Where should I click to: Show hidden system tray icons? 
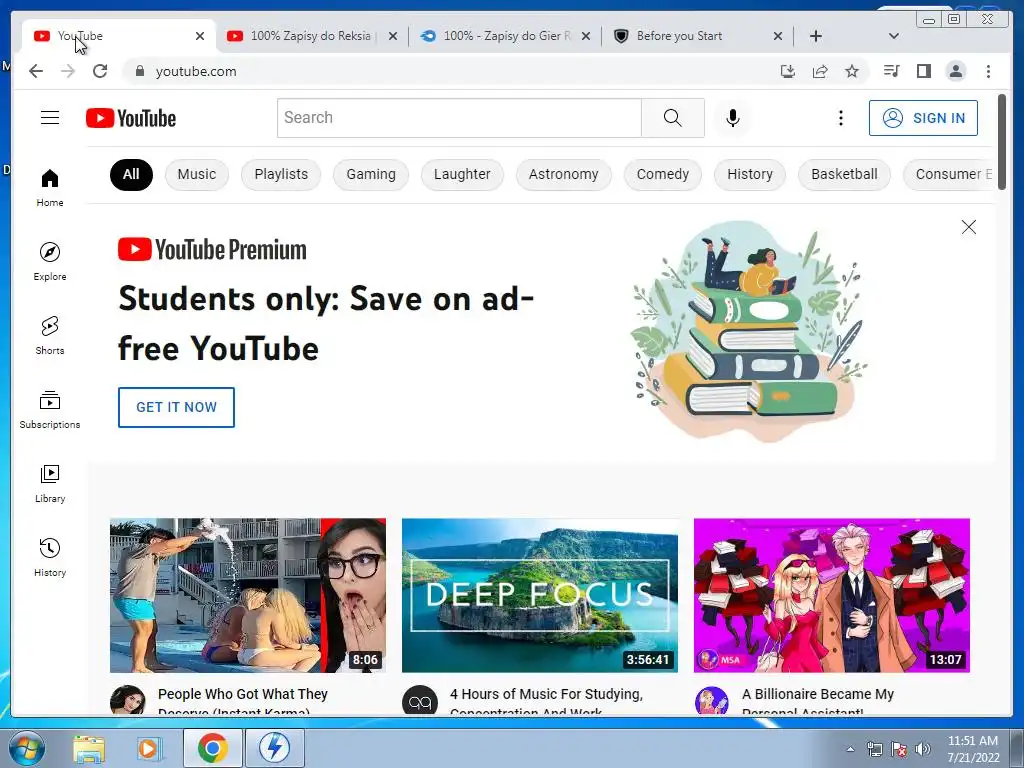pyautogui.click(x=850, y=749)
